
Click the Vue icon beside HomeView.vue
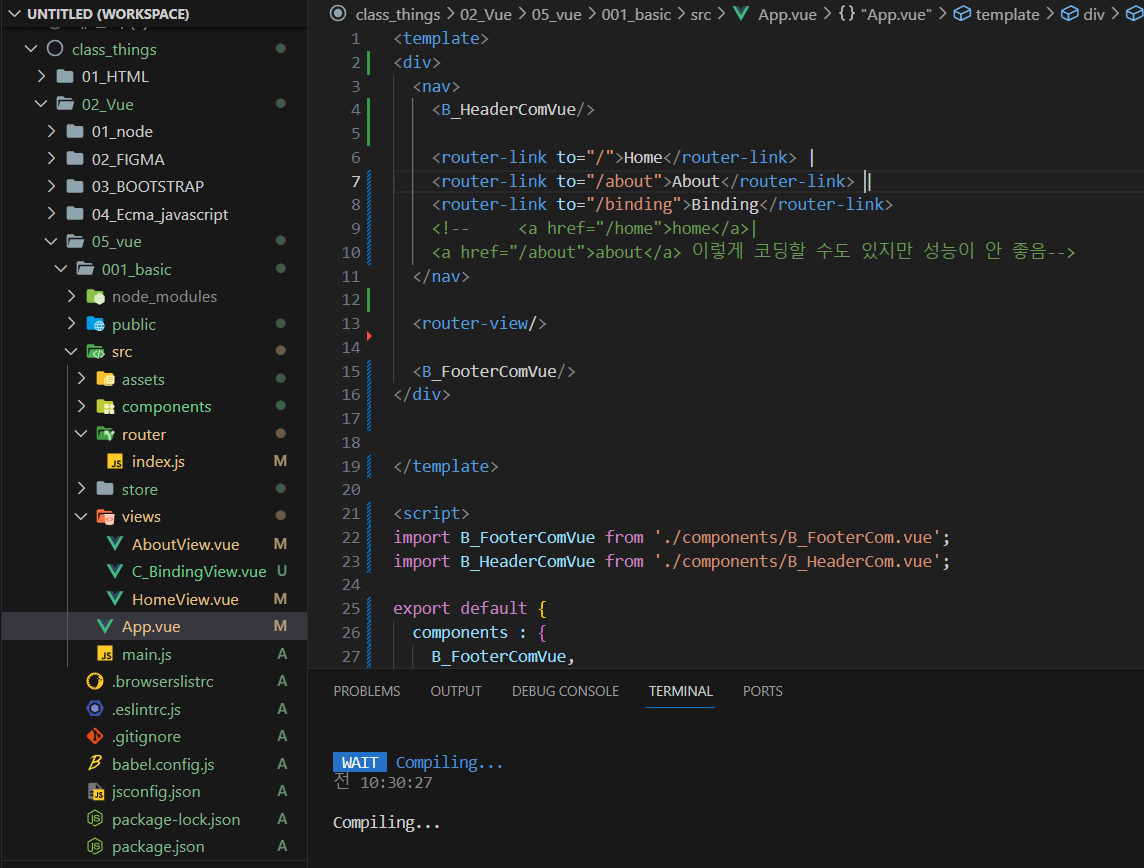(x=115, y=599)
